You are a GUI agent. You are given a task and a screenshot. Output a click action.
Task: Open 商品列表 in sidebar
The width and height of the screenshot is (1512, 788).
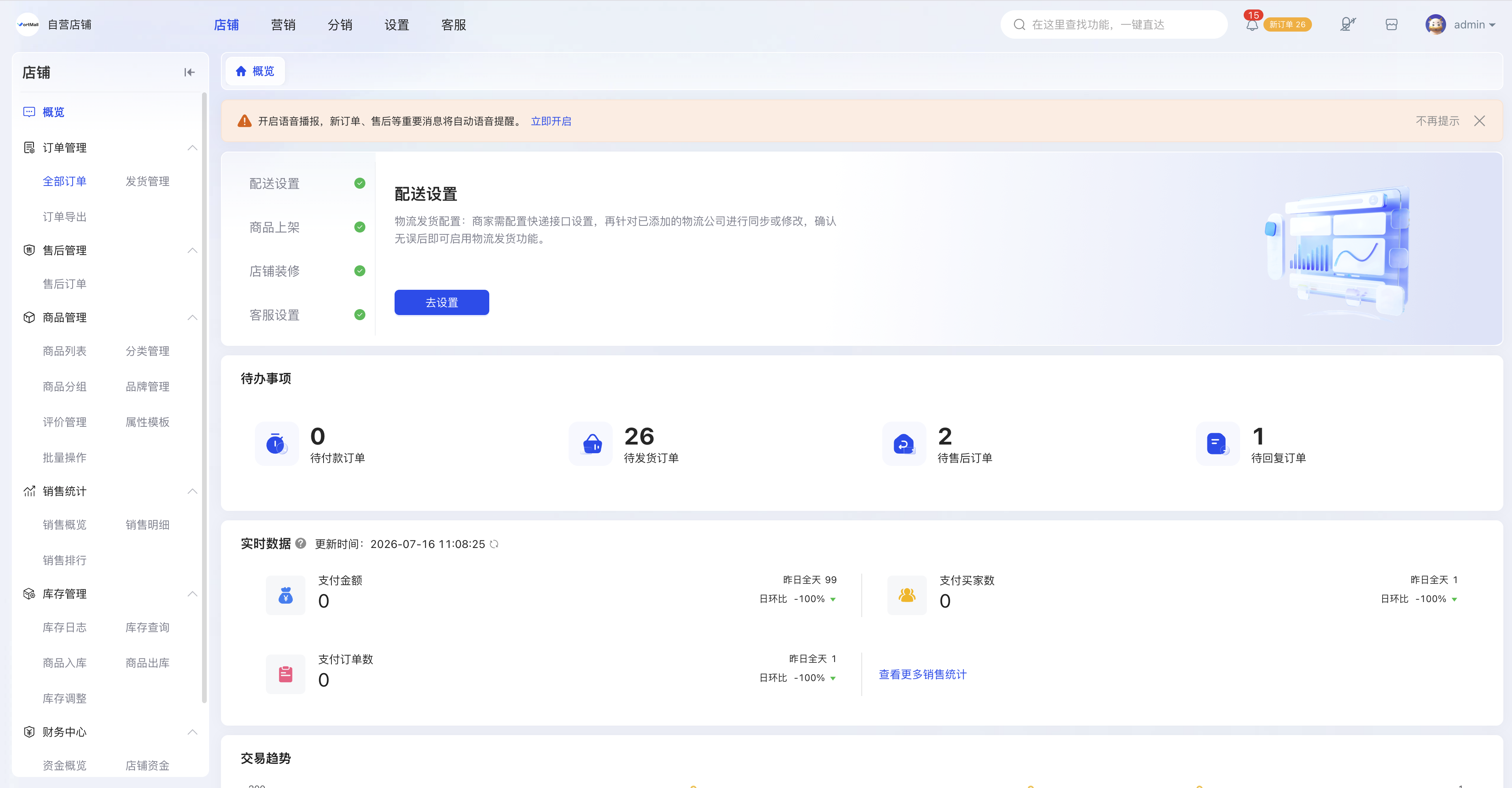click(65, 351)
